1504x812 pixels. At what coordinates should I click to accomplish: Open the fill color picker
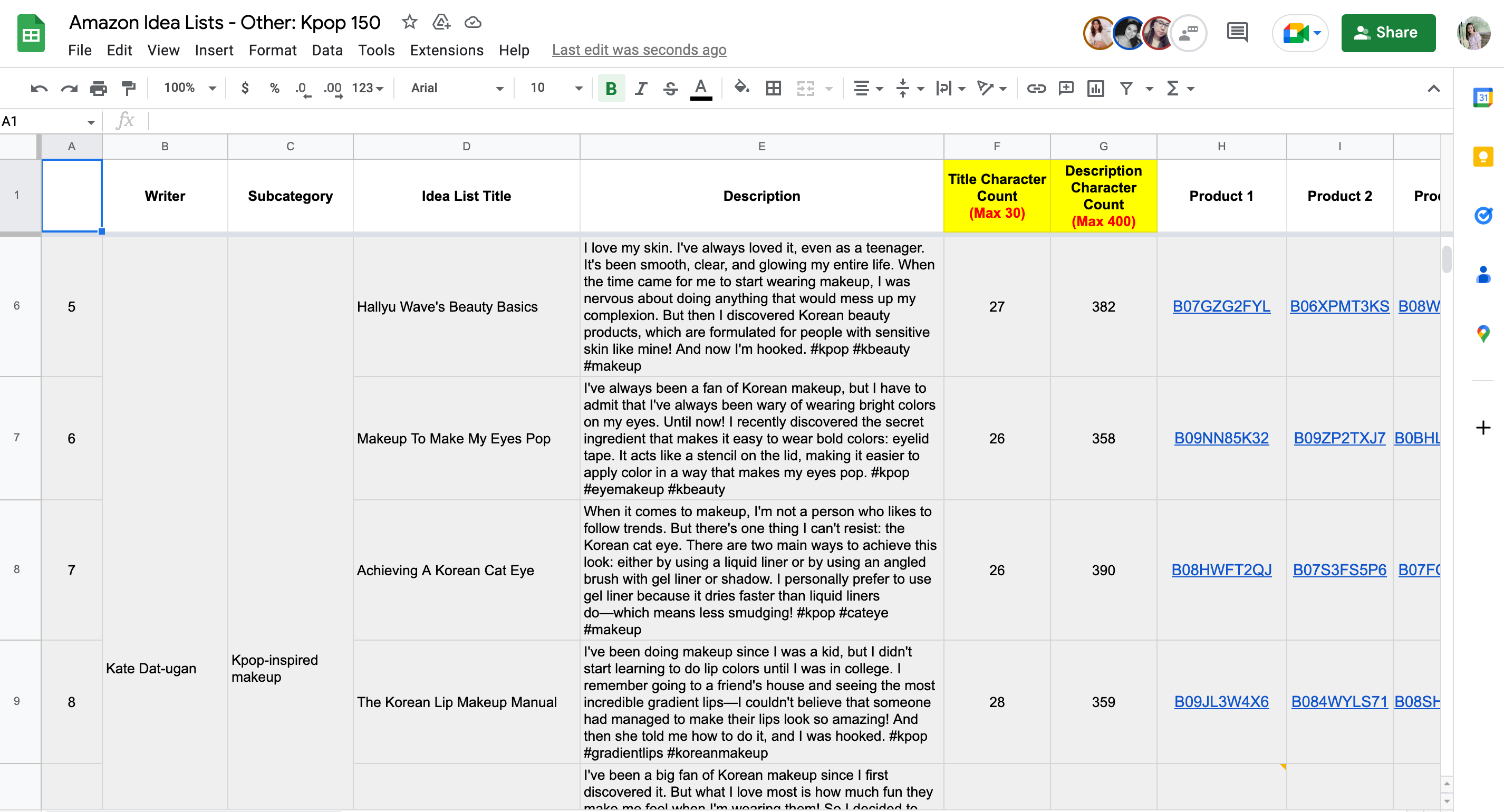[x=741, y=88]
